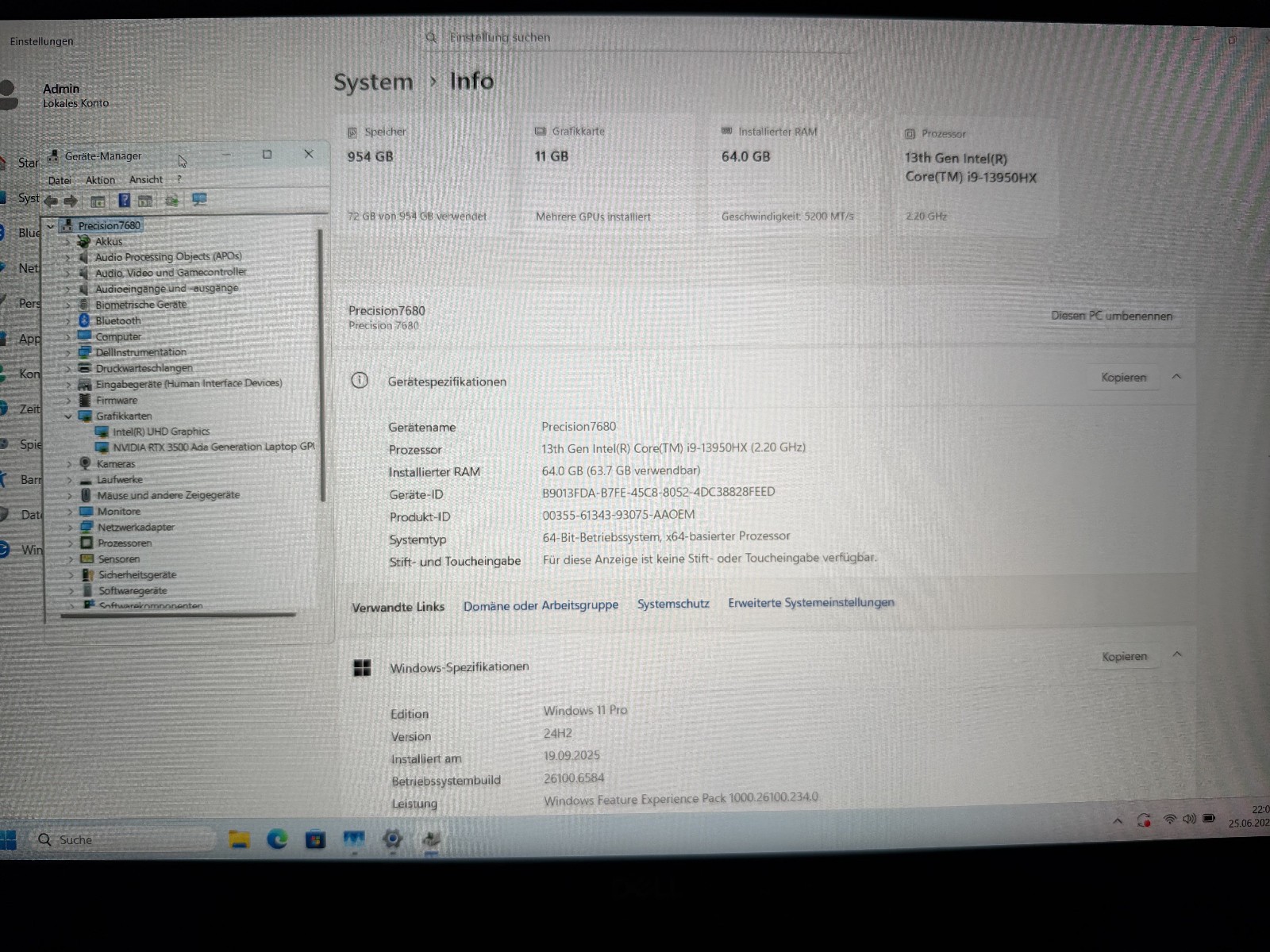Click the blue help icon in Geräte-Manager toolbar
The width and height of the screenshot is (1270, 952).
coord(124,200)
